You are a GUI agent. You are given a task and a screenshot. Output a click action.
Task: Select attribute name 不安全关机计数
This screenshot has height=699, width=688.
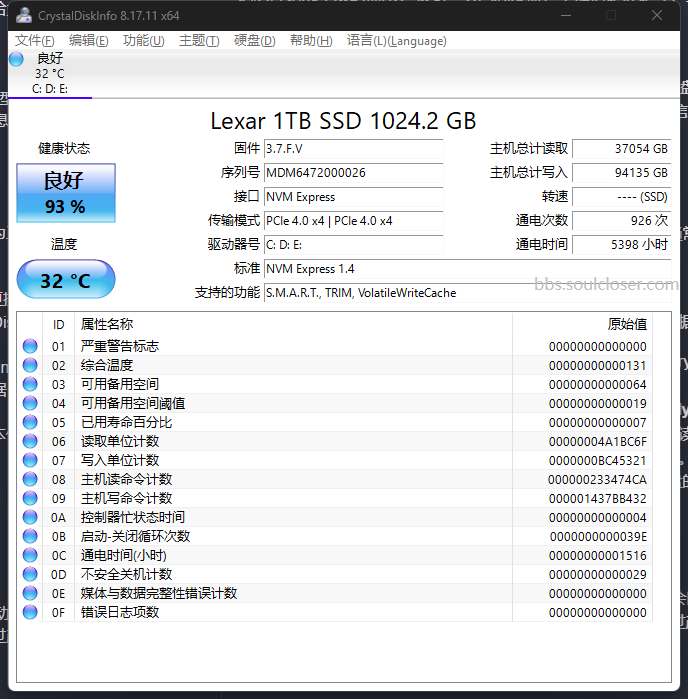(127, 575)
